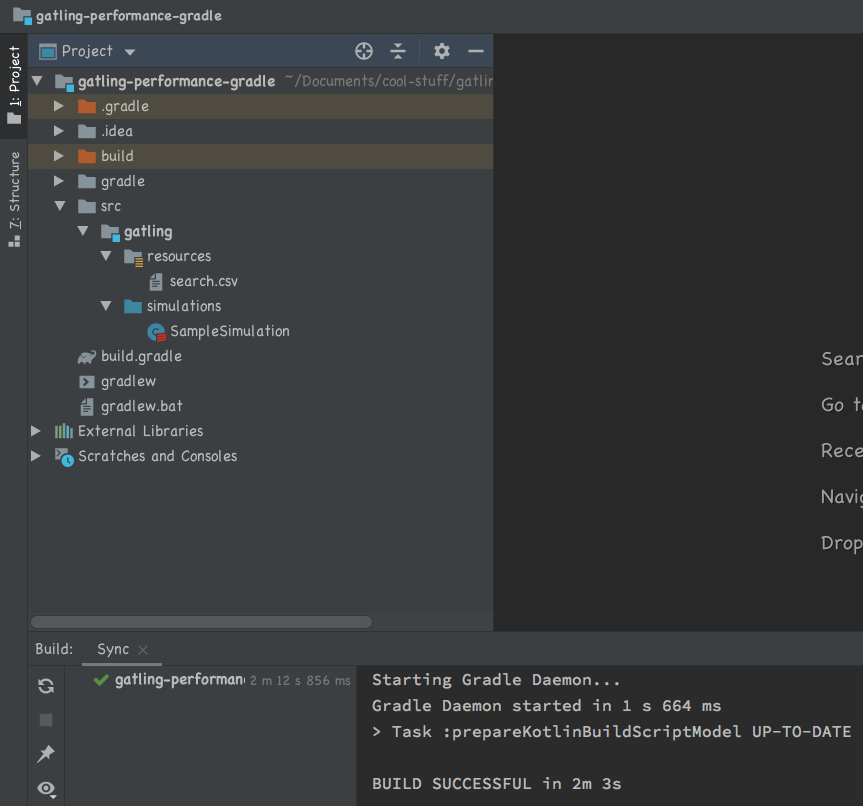
Task: Pin the Build tab with pin icon
Action: pyautogui.click(x=46, y=754)
